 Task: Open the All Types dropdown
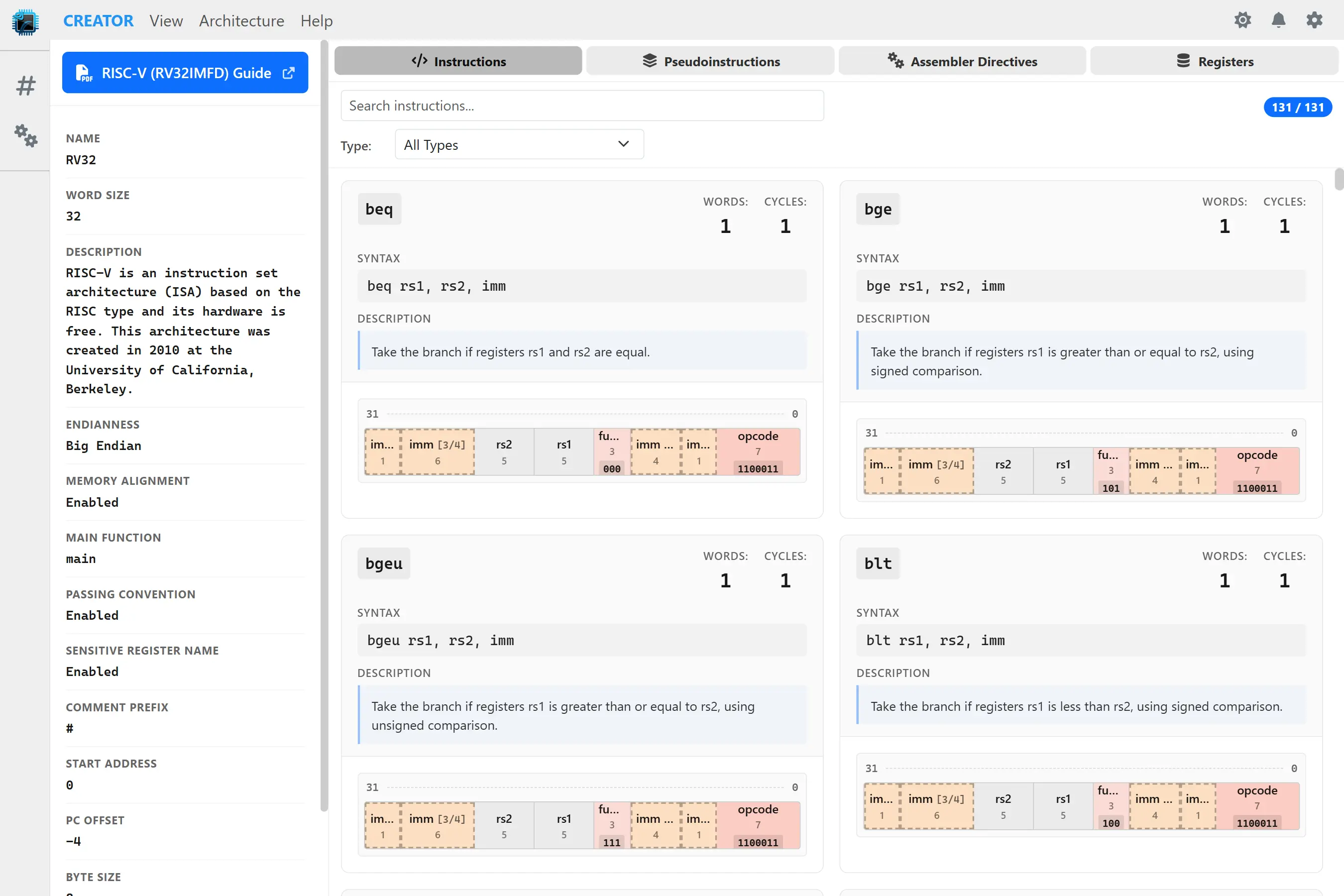(519, 144)
